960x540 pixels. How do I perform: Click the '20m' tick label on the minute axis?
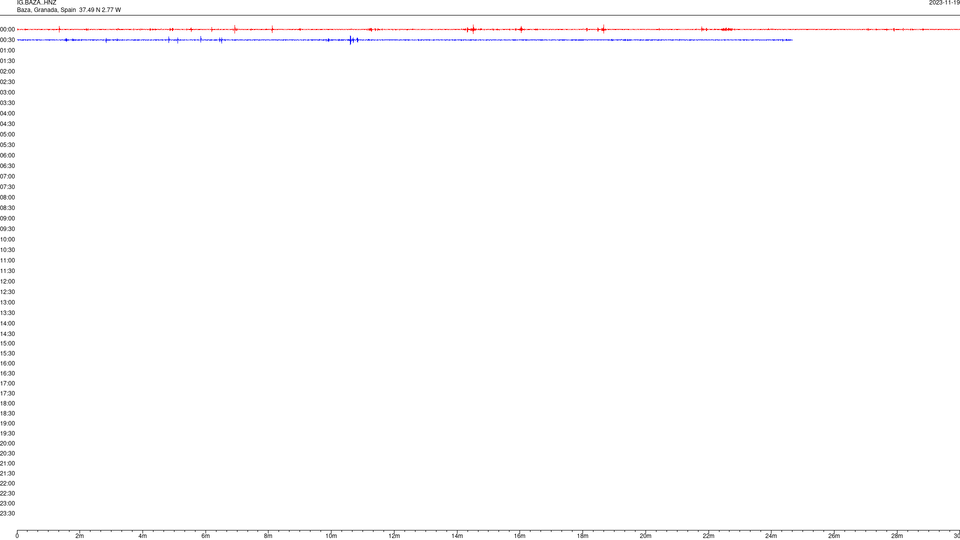pos(646,536)
